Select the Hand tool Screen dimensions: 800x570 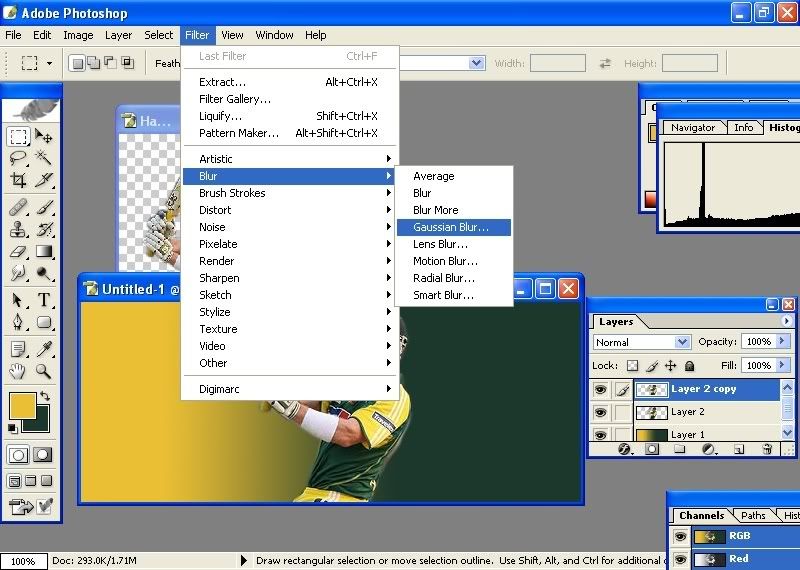pyautogui.click(x=19, y=371)
